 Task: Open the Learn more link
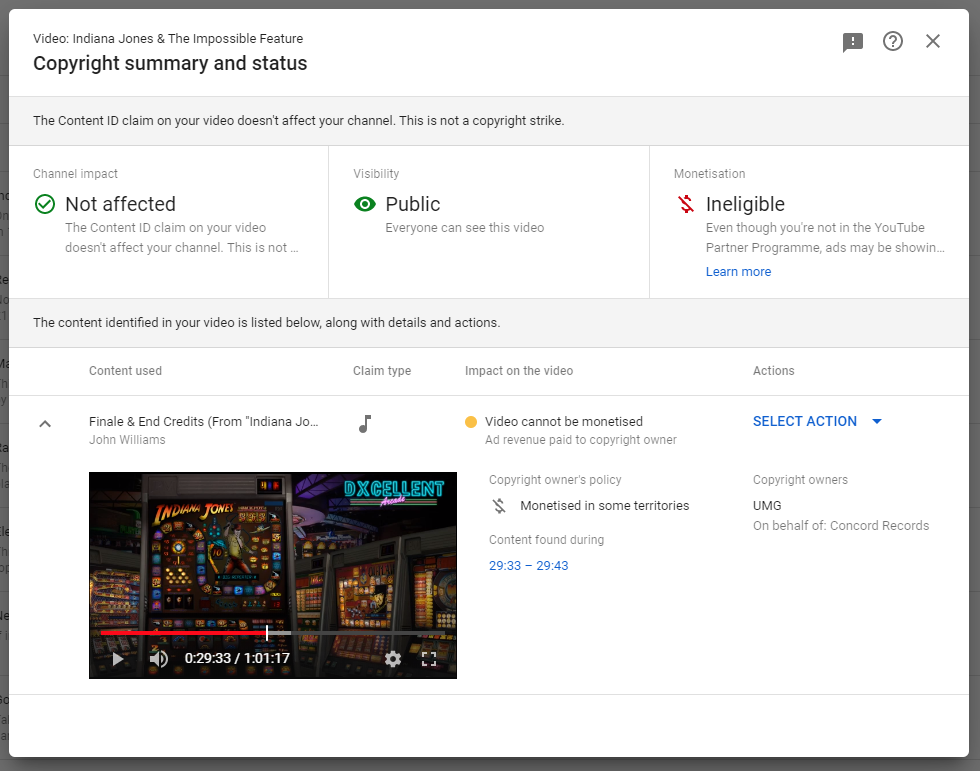click(x=738, y=272)
